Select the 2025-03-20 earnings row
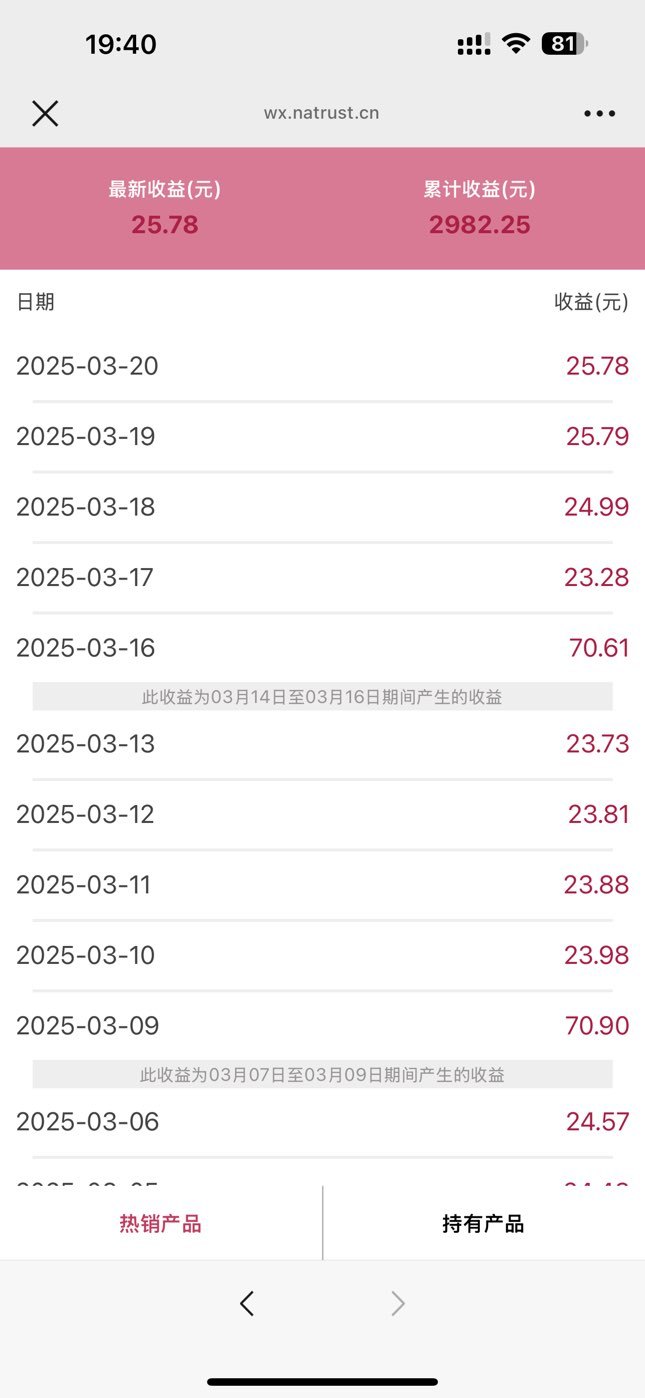 click(x=322, y=366)
